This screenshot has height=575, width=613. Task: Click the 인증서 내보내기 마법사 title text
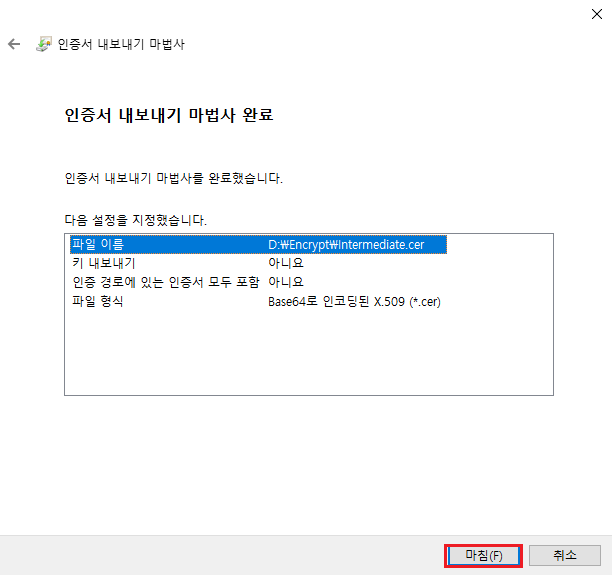click(x=121, y=44)
